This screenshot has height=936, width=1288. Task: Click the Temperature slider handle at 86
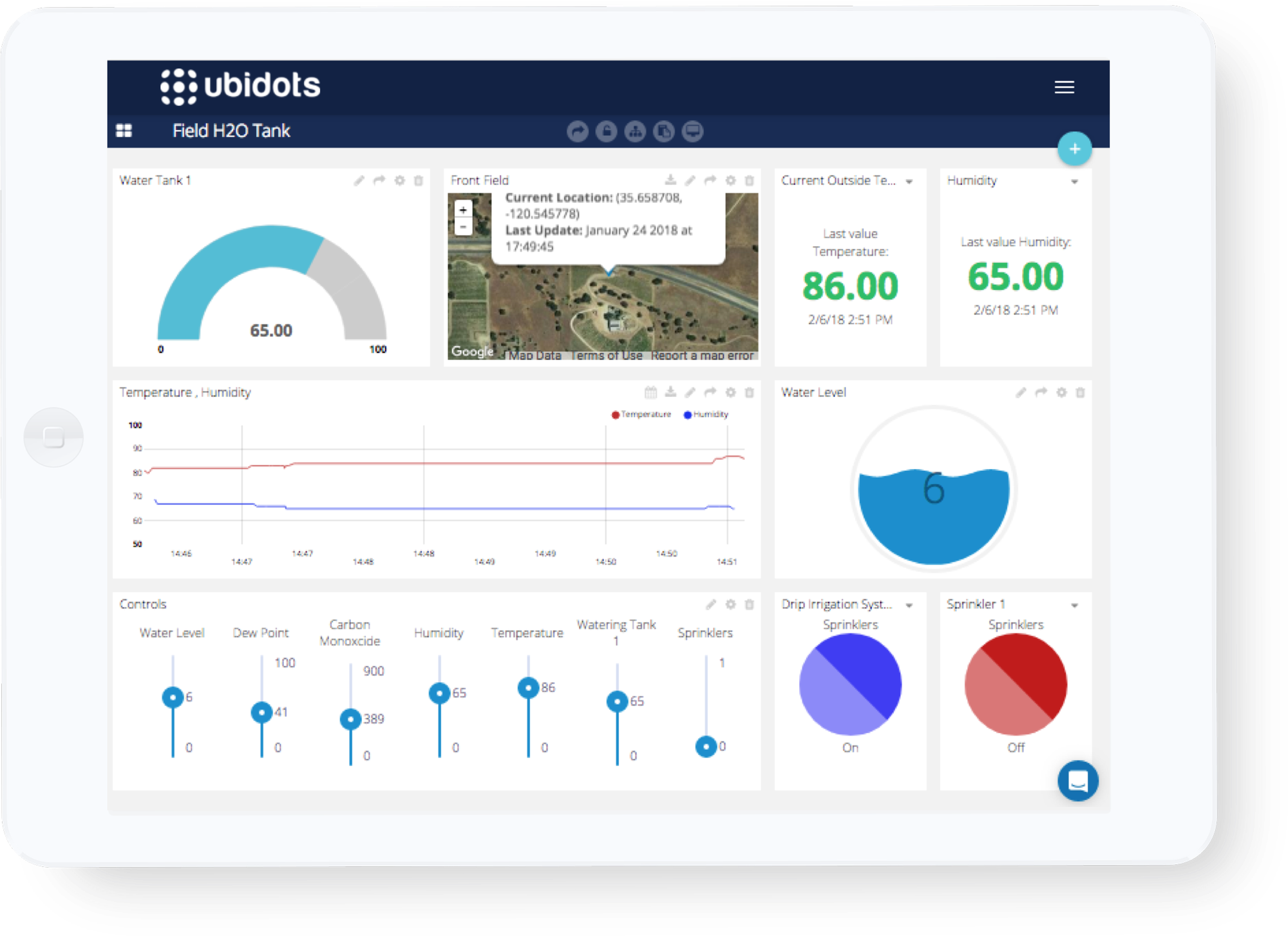click(528, 688)
